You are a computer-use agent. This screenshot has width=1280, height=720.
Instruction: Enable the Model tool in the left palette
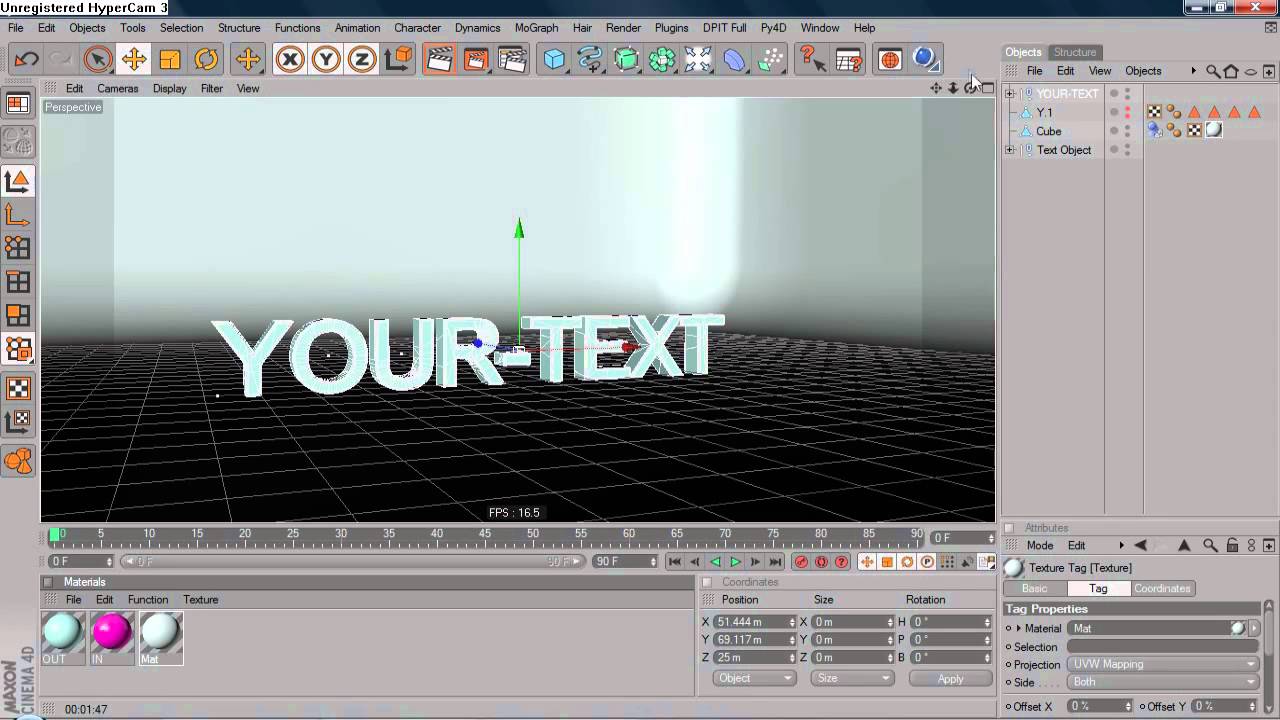(18, 181)
